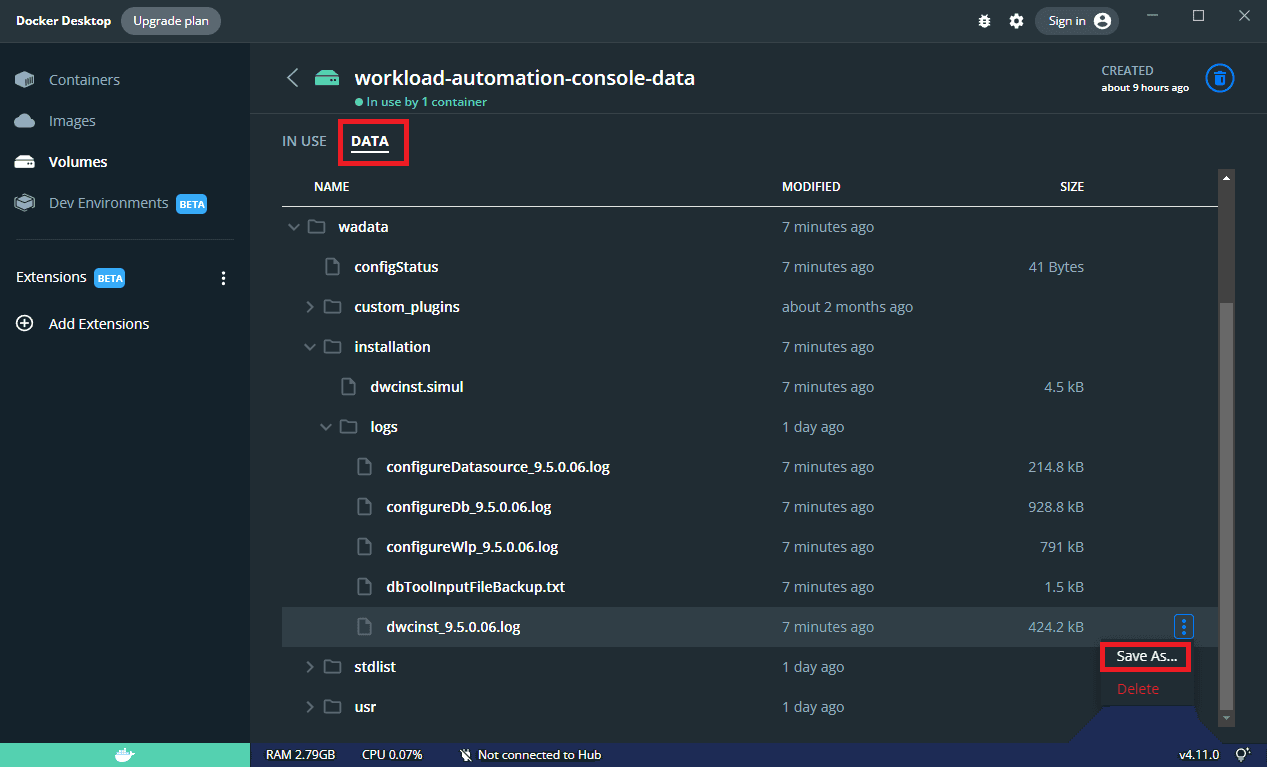Collapse the installation folder
This screenshot has width=1267, height=767.
click(x=309, y=347)
